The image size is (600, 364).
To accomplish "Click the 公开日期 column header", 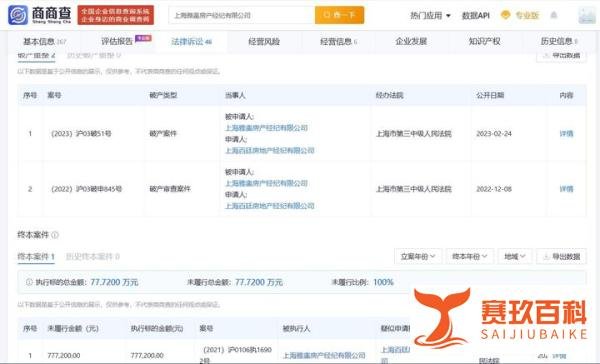I will pyautogui.click(x=490, y=95).
